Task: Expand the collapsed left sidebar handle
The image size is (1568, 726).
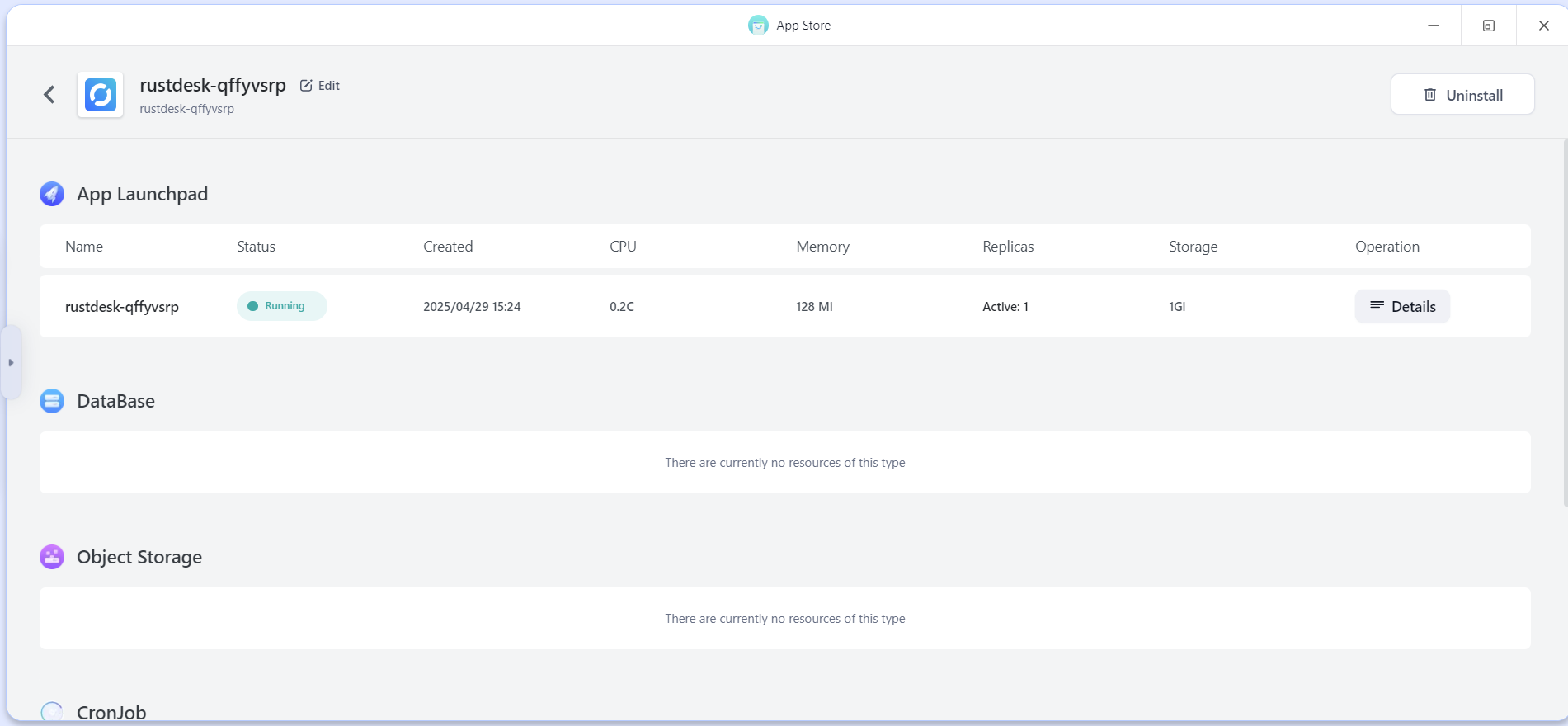Action: coord(11,362)
